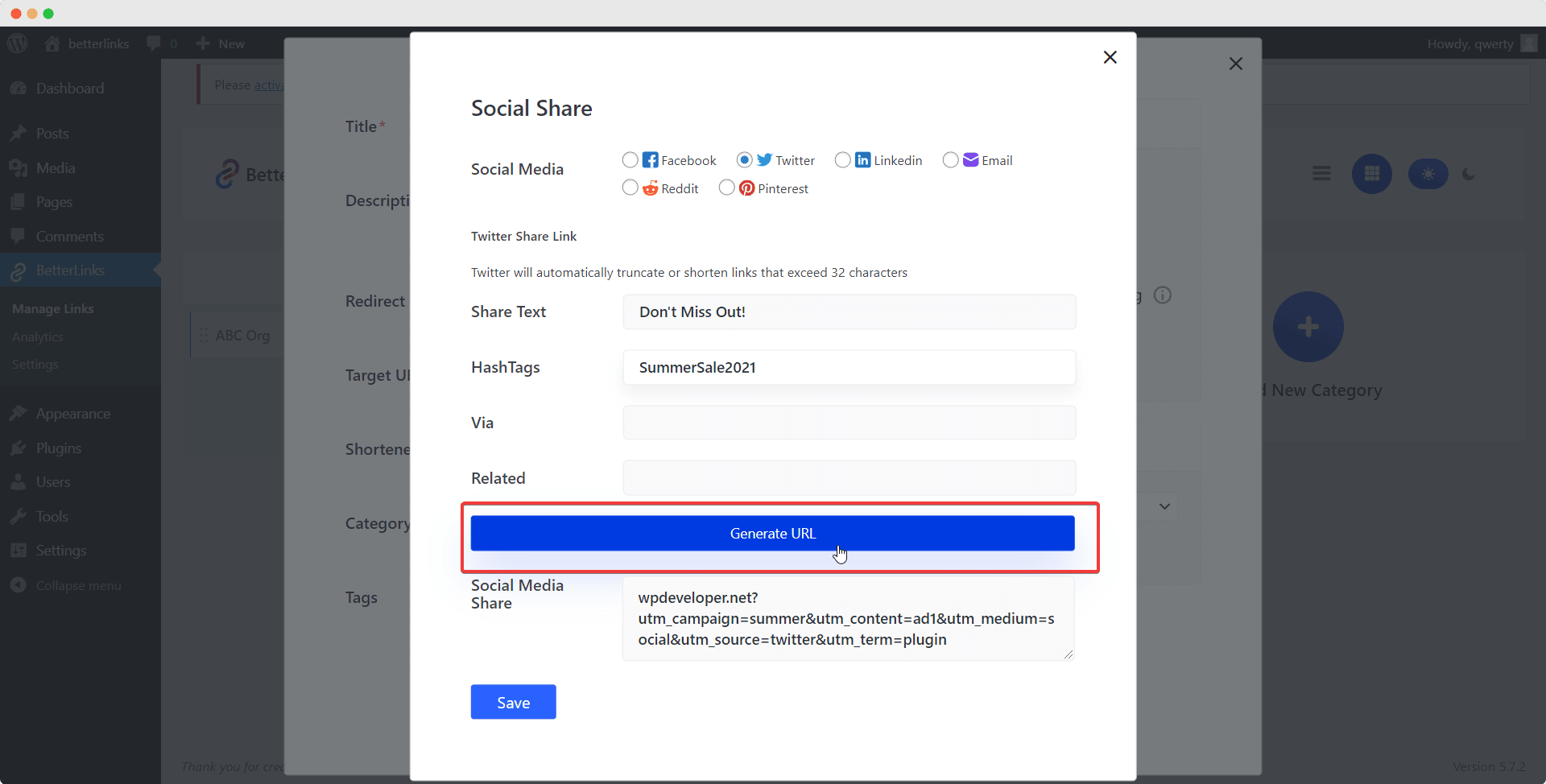Enable light mode via sun icon
Image resolution: width=1546 pixels, height=784 pixels.
1428,174
